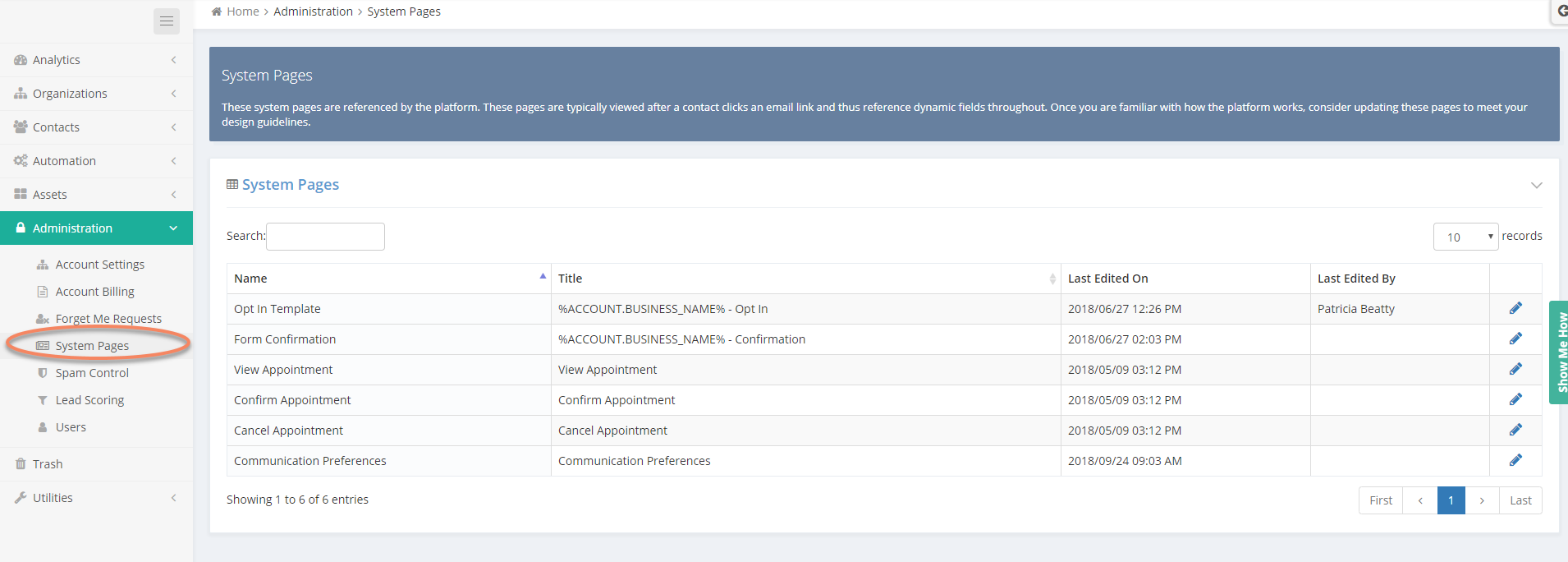1568x562 pixels.
Task: Expand the Utilities menu chevron
Action: [173, 498]
